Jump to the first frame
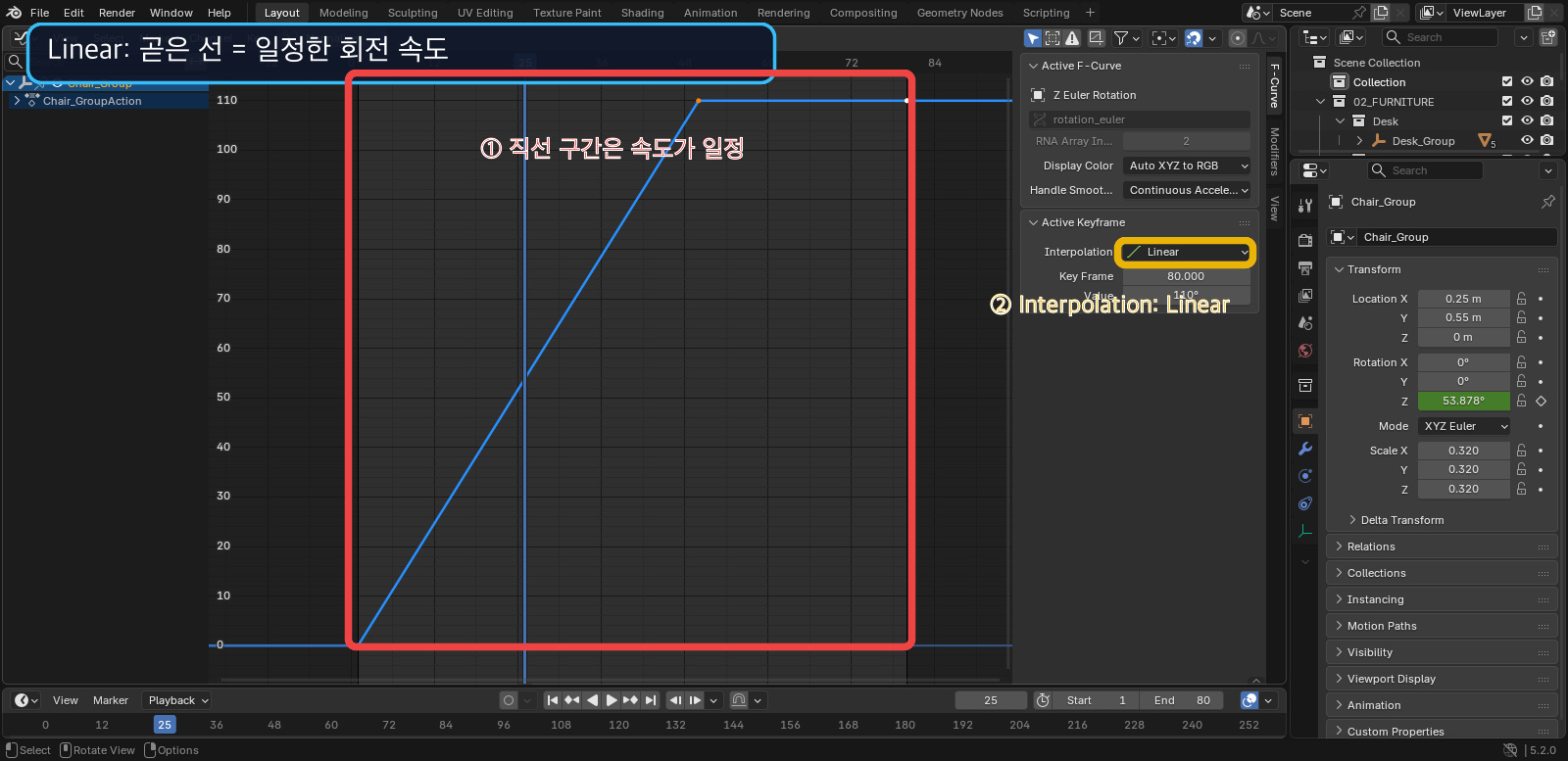The height and width of the screenshot is (761, 1568). [x=553, y=700]
